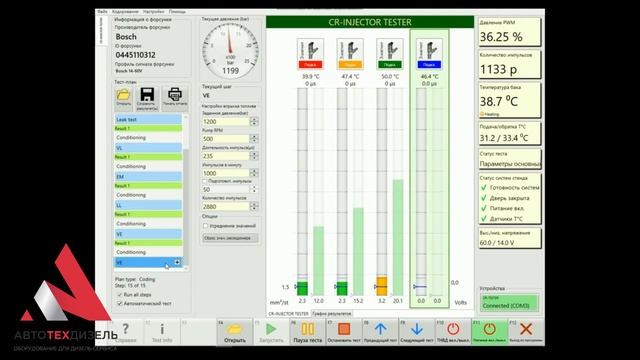The image size is (640, 360).
Task: Toggle ТНВД pump power button
Action: pos(453,332)
